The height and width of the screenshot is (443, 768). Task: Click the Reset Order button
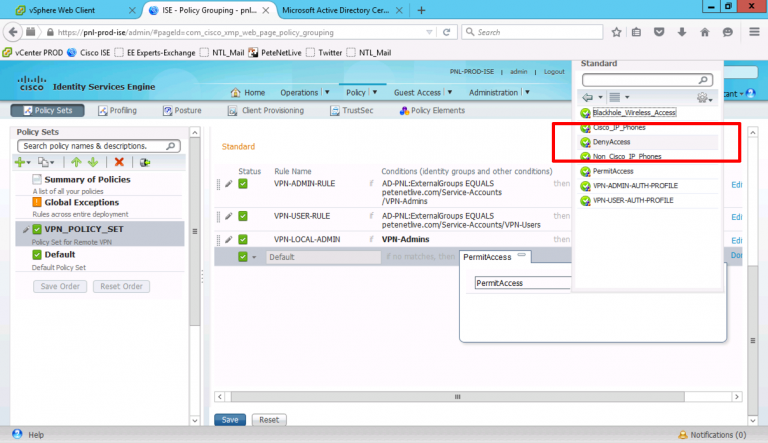121,286
